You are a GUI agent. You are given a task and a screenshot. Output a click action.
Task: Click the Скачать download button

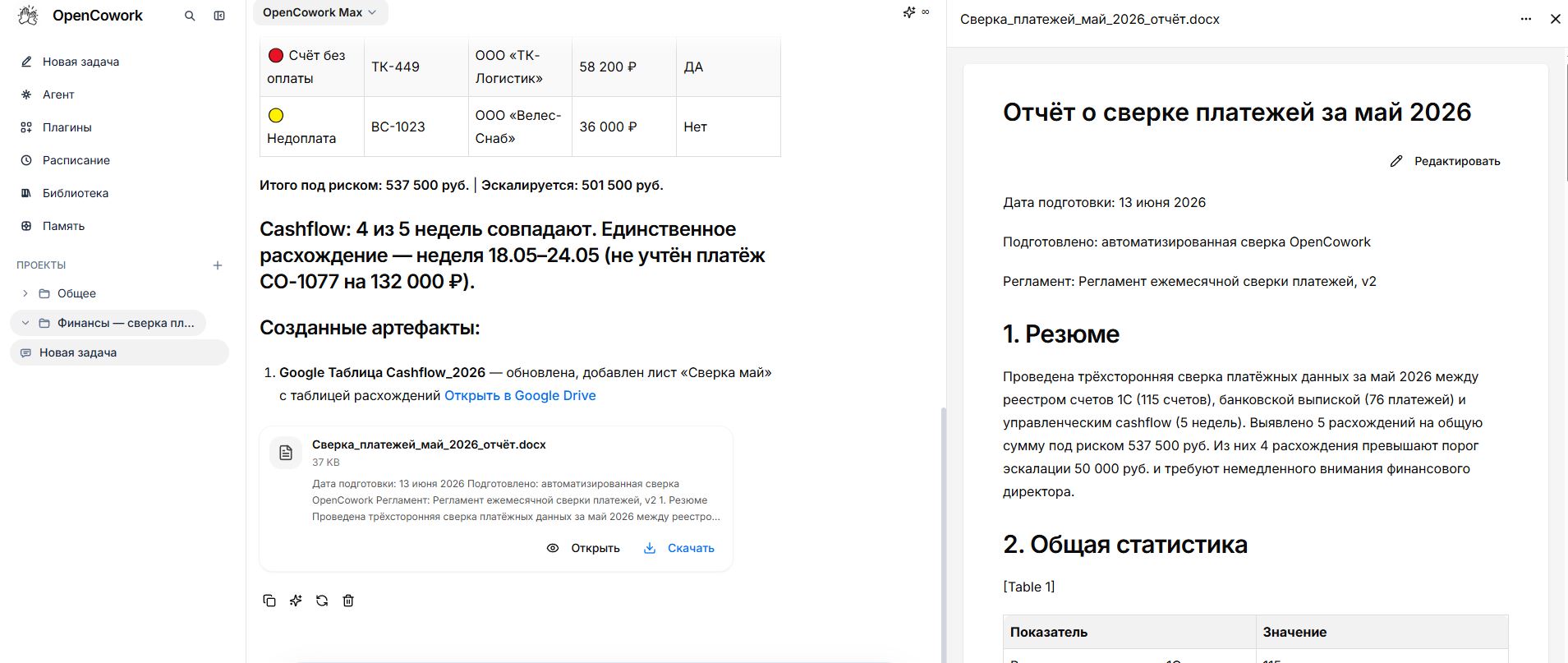679,548
